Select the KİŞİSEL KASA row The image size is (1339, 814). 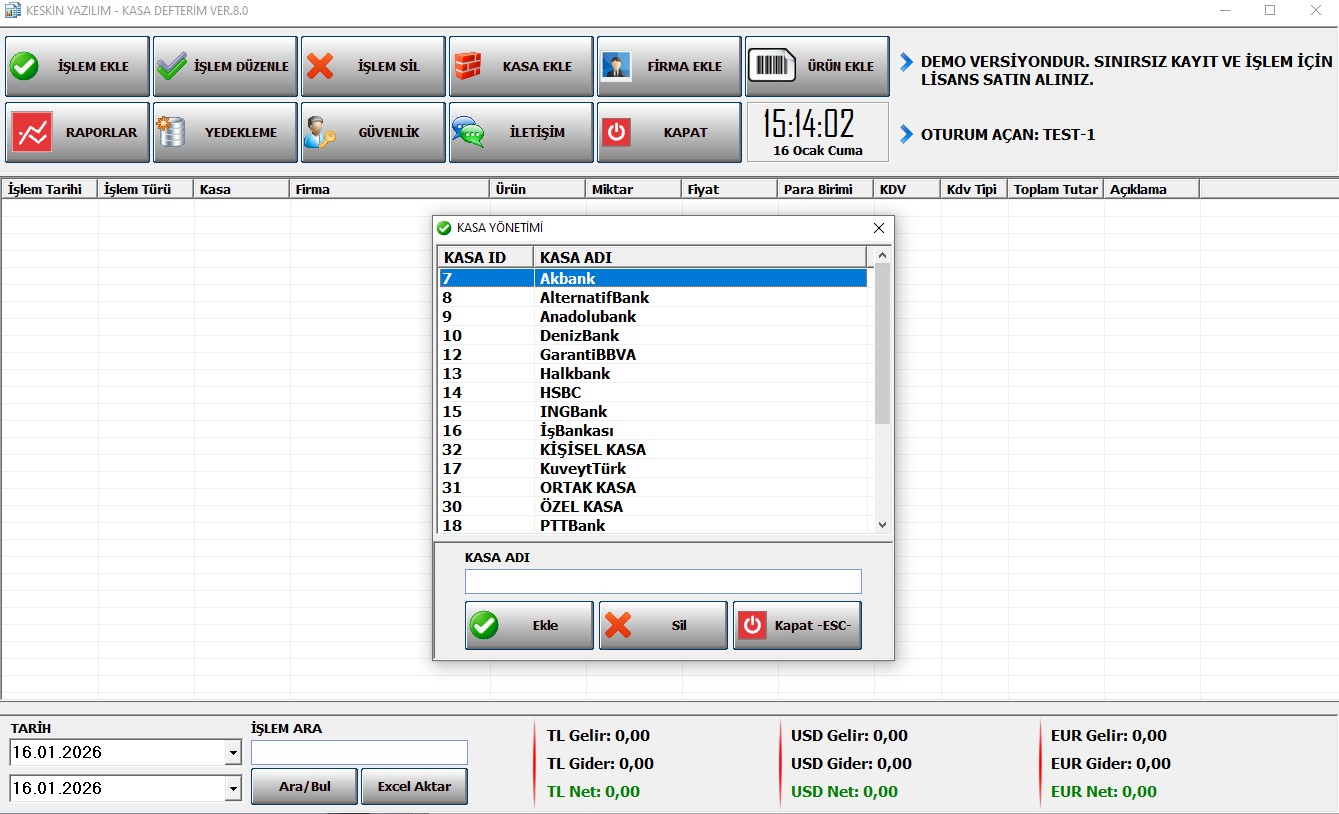592,450
